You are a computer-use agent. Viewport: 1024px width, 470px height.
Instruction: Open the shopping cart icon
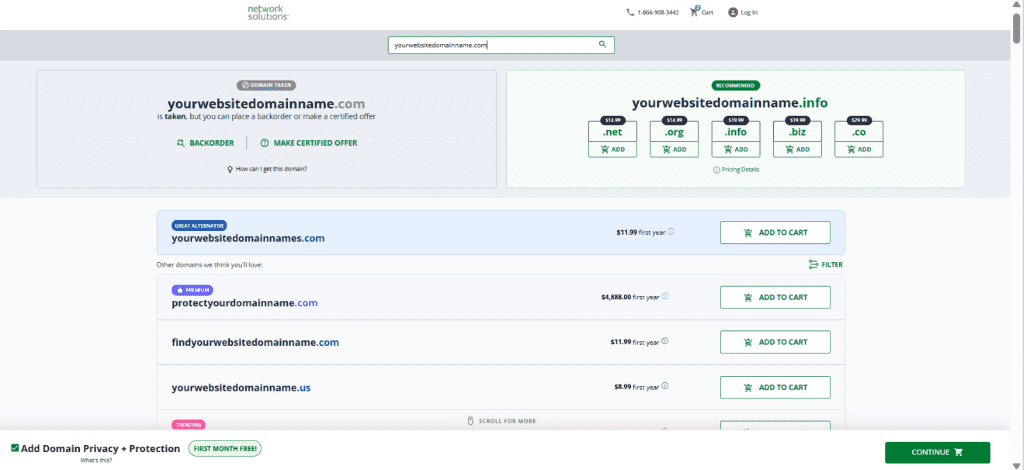(694, 12)
